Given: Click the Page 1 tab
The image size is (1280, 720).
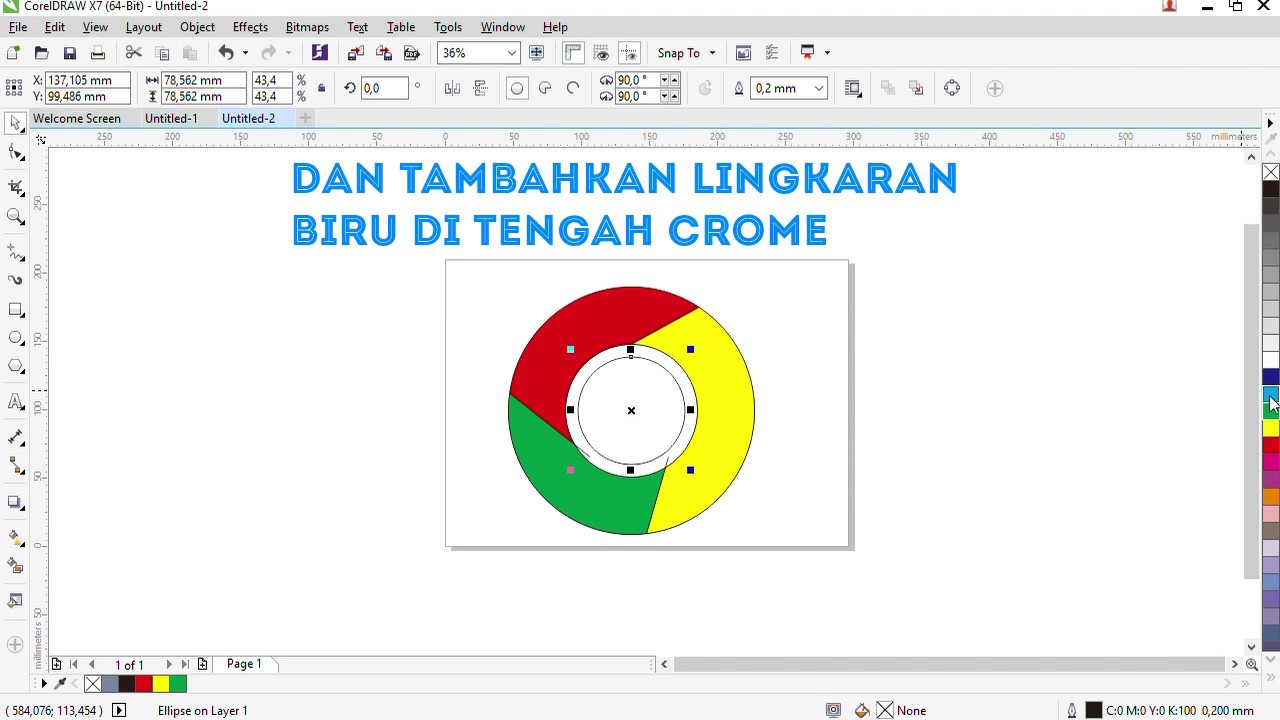Looking at the screenshot, I should click(244, 664).
